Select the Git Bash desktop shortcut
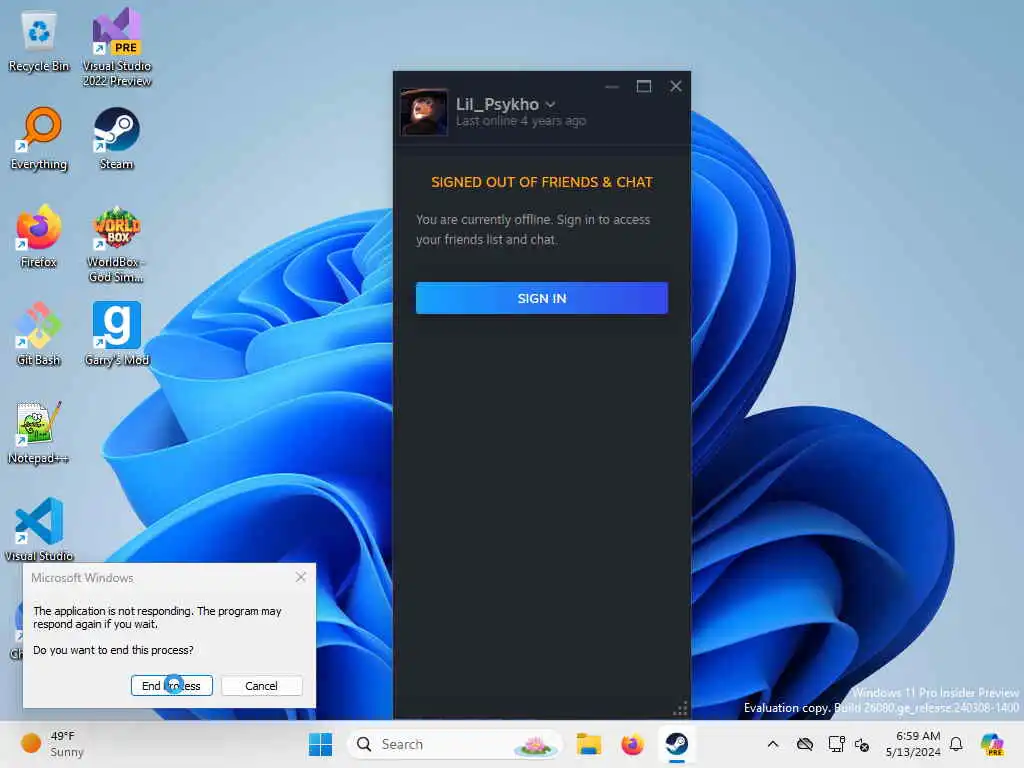This screenshot has height=768, width=1024. [39, 335]
